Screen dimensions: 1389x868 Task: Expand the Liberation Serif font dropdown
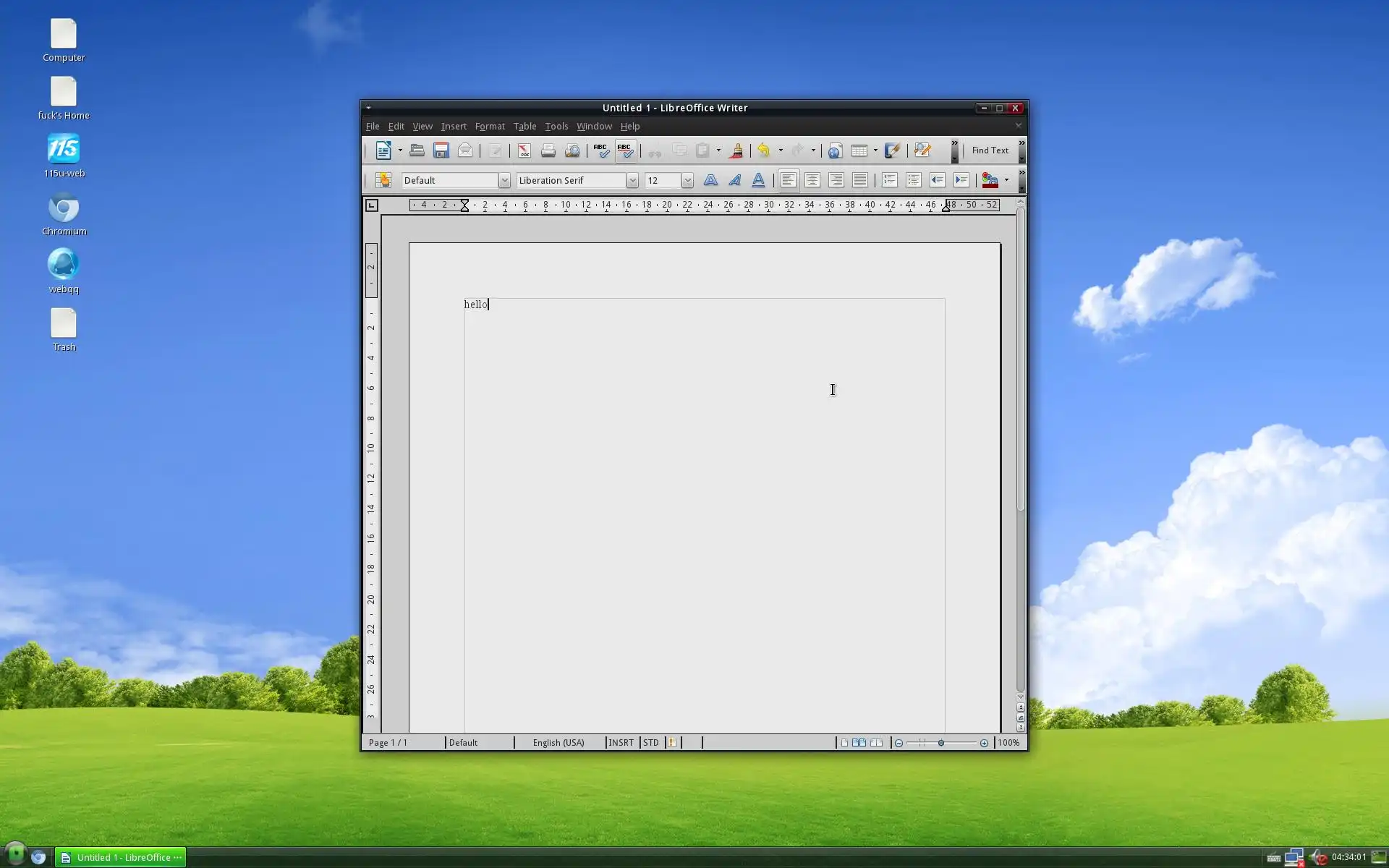point(632,180)
